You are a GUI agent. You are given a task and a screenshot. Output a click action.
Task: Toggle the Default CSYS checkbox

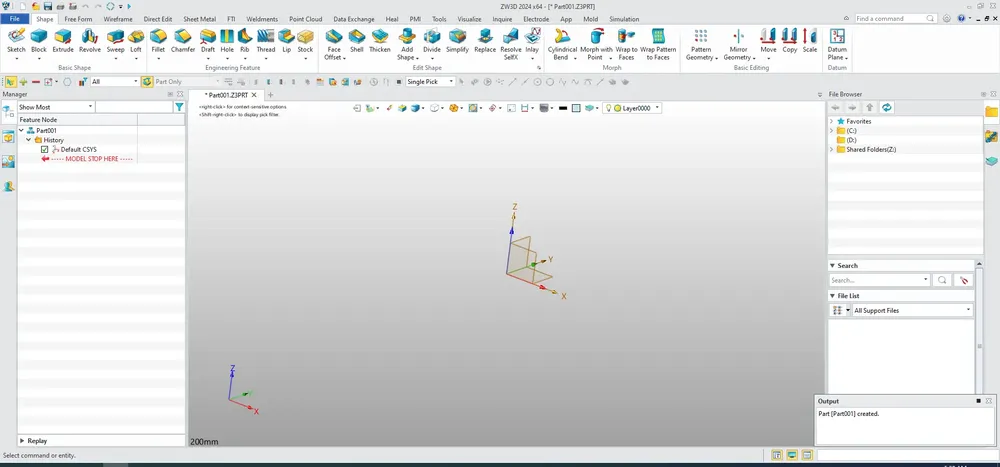(x=45, y=149)
